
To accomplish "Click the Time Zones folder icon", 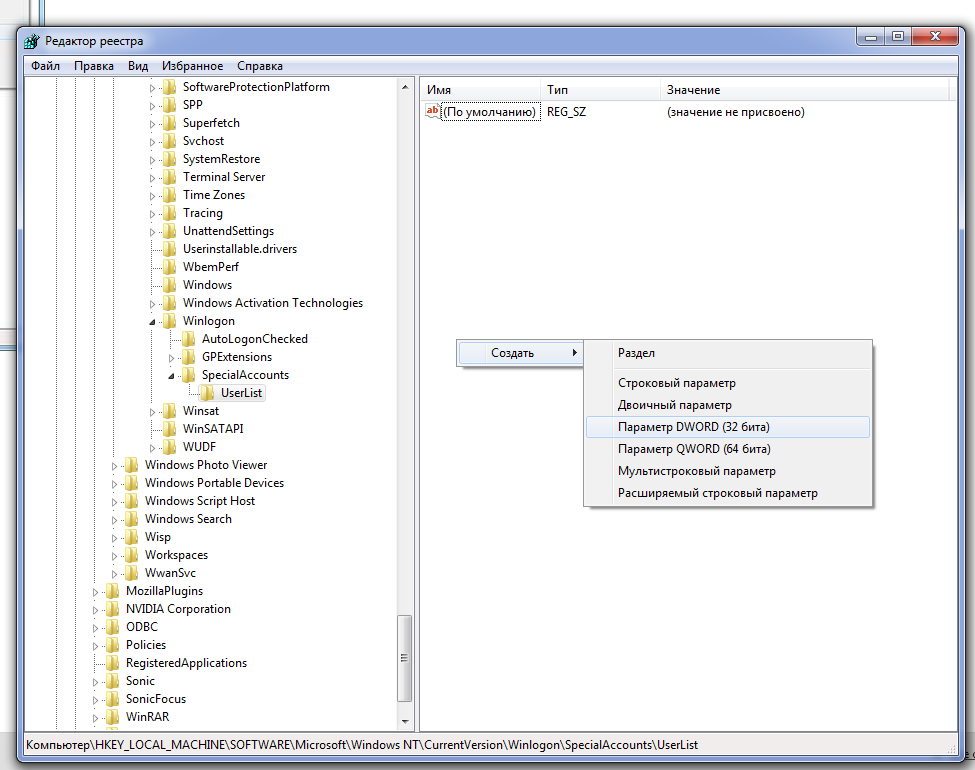I will tap(170, 195).
